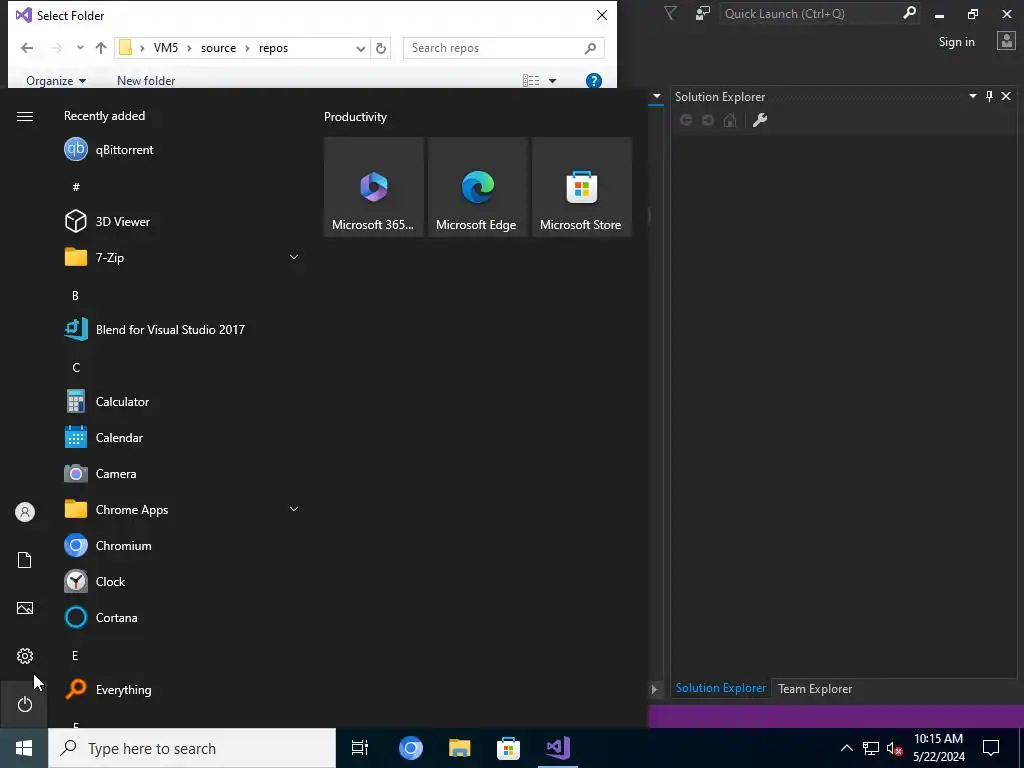Click the Microsoft 365 tile
Image resolution: width=1024 pixels, height=768 pixels.
[374, 187]
